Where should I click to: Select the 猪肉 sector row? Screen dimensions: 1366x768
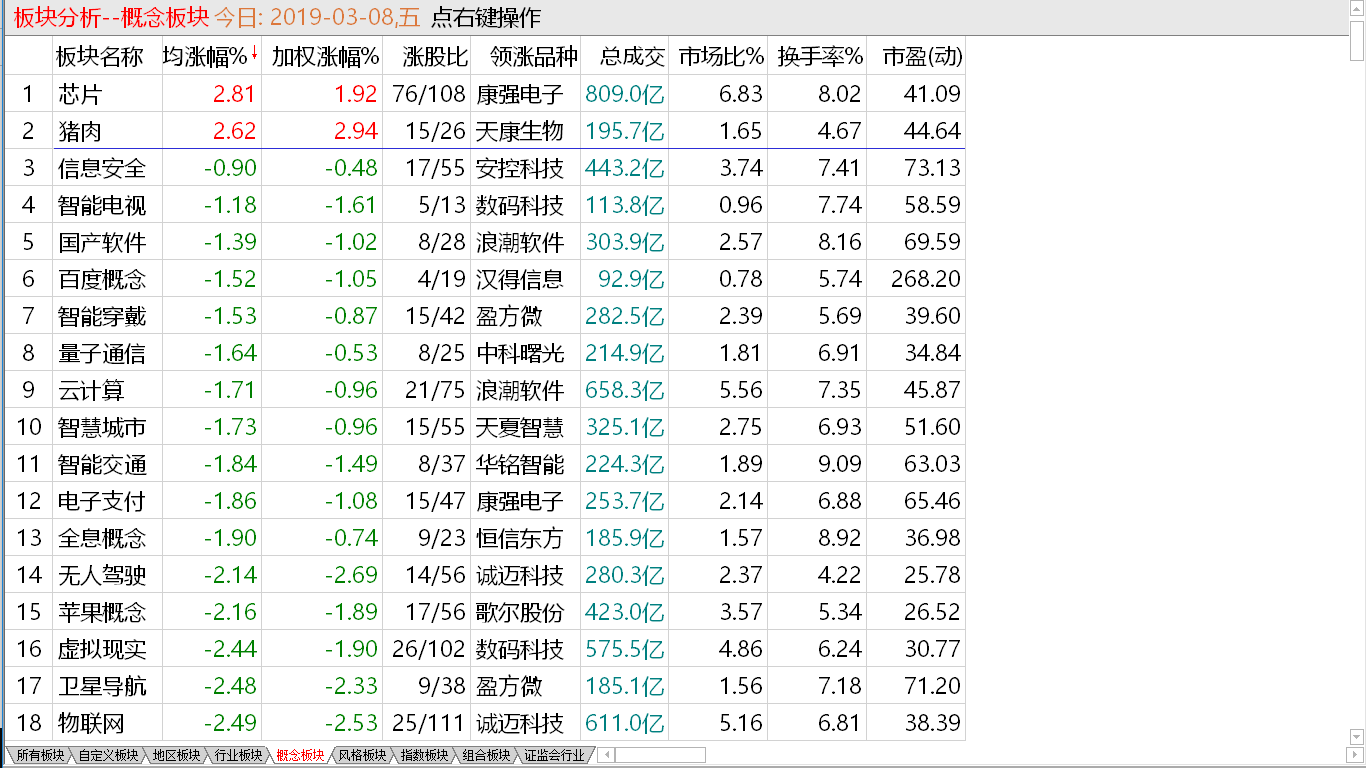[485, 131]
